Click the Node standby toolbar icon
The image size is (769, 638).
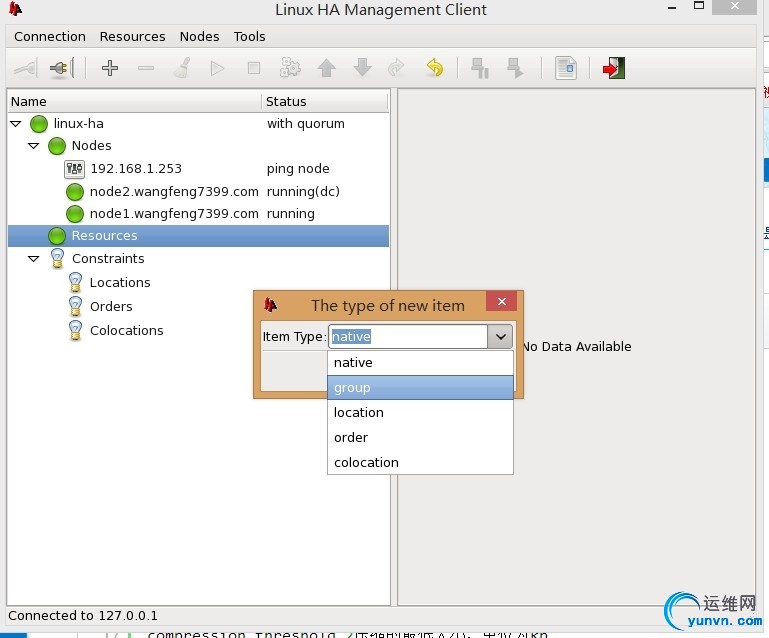click(480, 68)
